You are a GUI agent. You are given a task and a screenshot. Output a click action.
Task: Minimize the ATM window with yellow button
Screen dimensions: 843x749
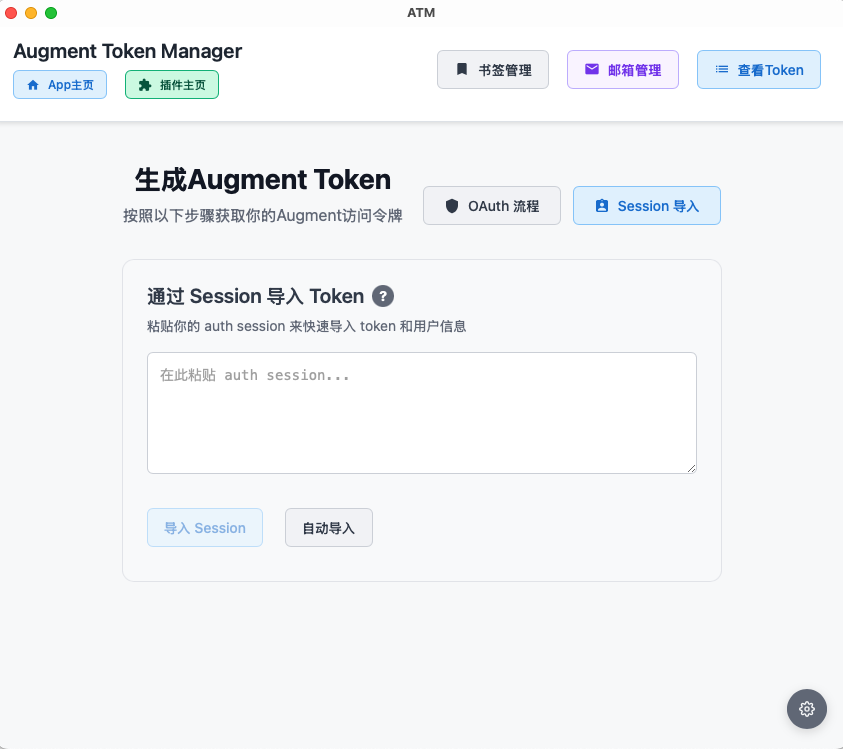pos(31,13)
